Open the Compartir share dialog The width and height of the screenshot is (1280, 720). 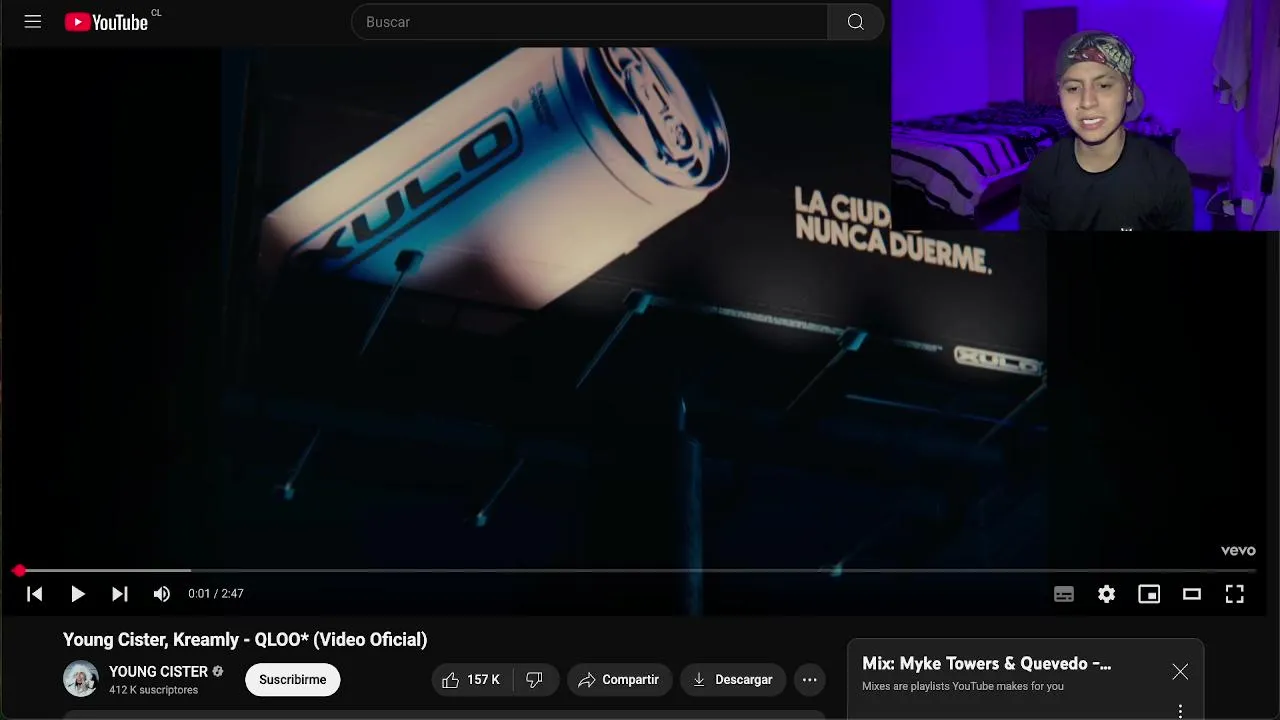tap(619, 680)
